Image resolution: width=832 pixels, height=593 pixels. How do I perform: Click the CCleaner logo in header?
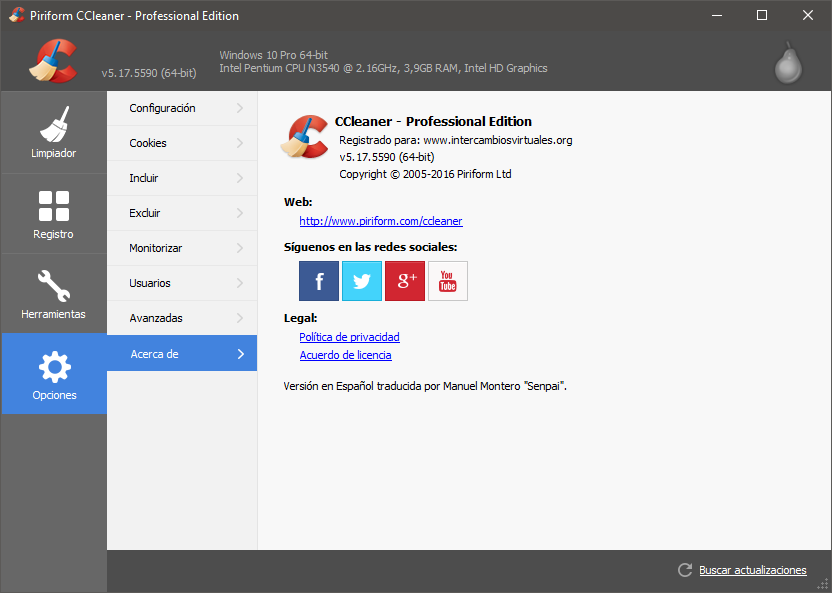click(x=53, y=60)
